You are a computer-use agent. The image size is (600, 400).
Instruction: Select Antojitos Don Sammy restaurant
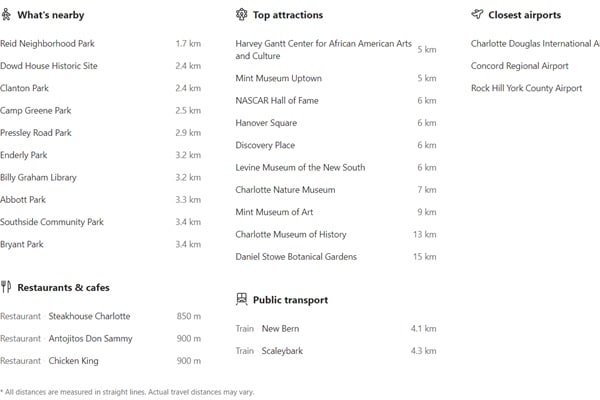(x=90, y=339)
